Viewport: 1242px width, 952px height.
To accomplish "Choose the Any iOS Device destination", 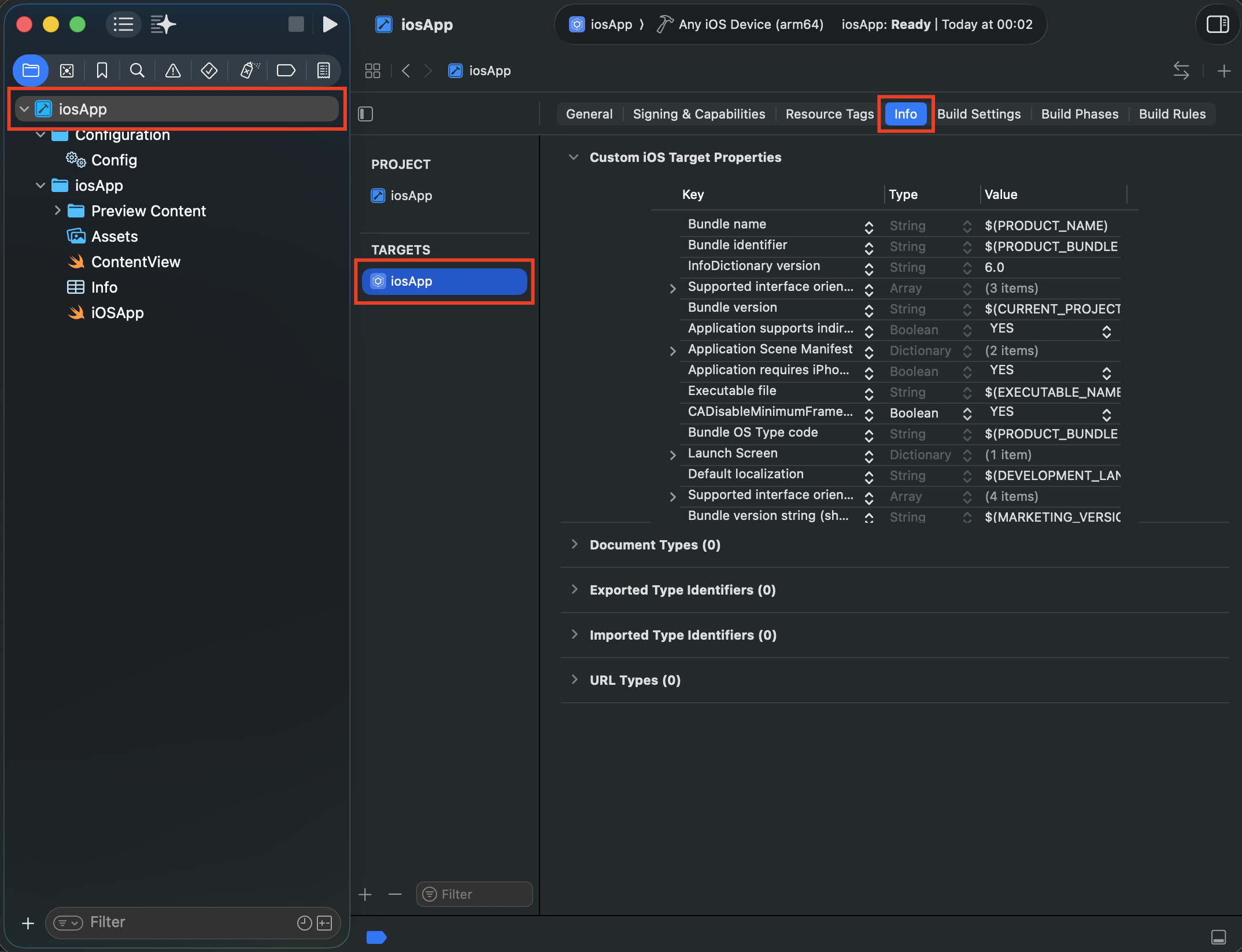I will tap(740, 24).
